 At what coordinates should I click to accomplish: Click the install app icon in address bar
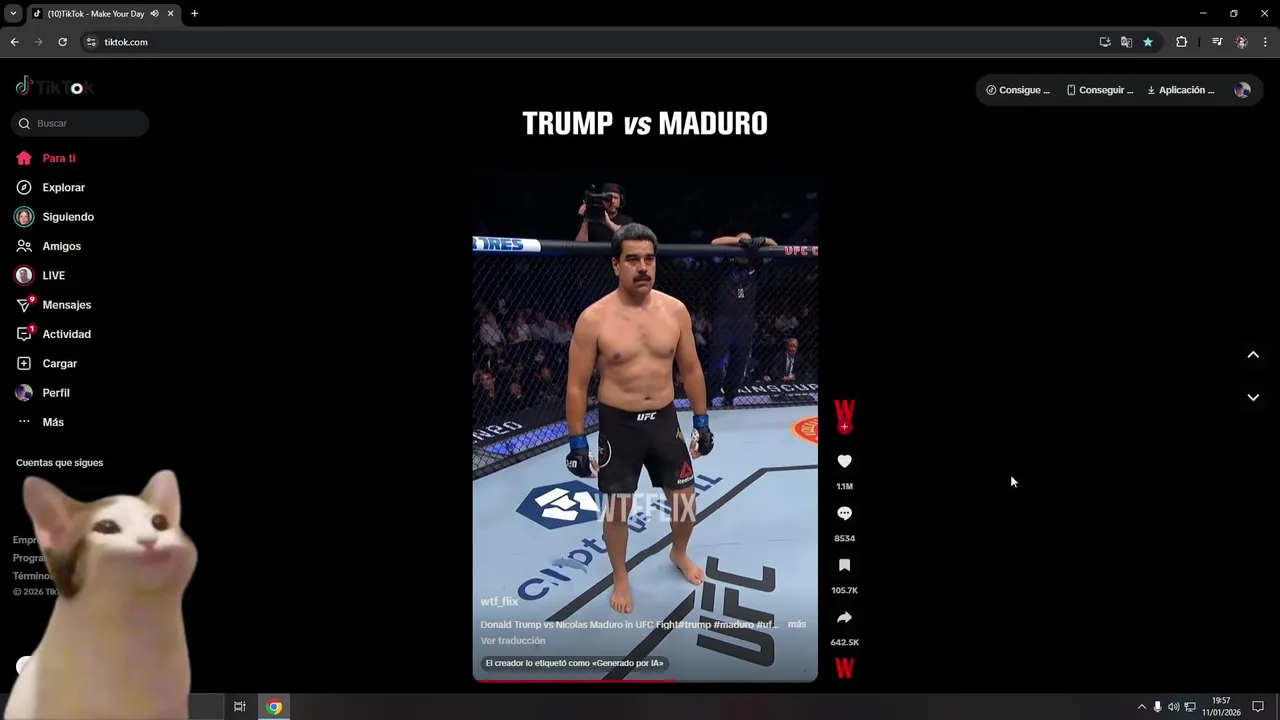click(1105, 42)
